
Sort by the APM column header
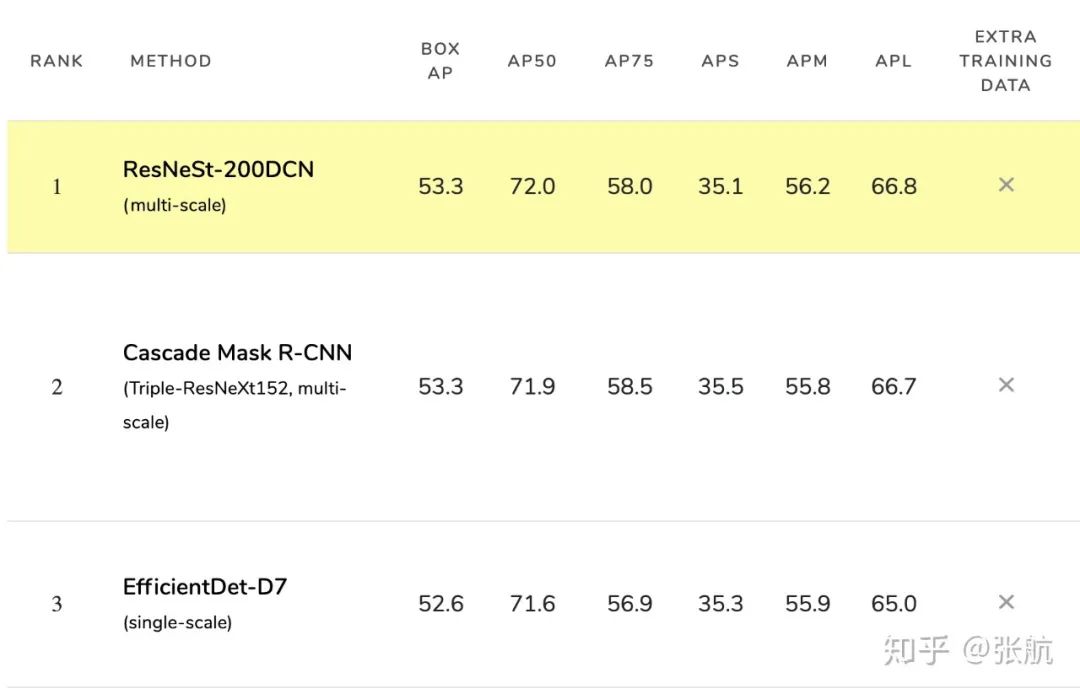point(807,61)
